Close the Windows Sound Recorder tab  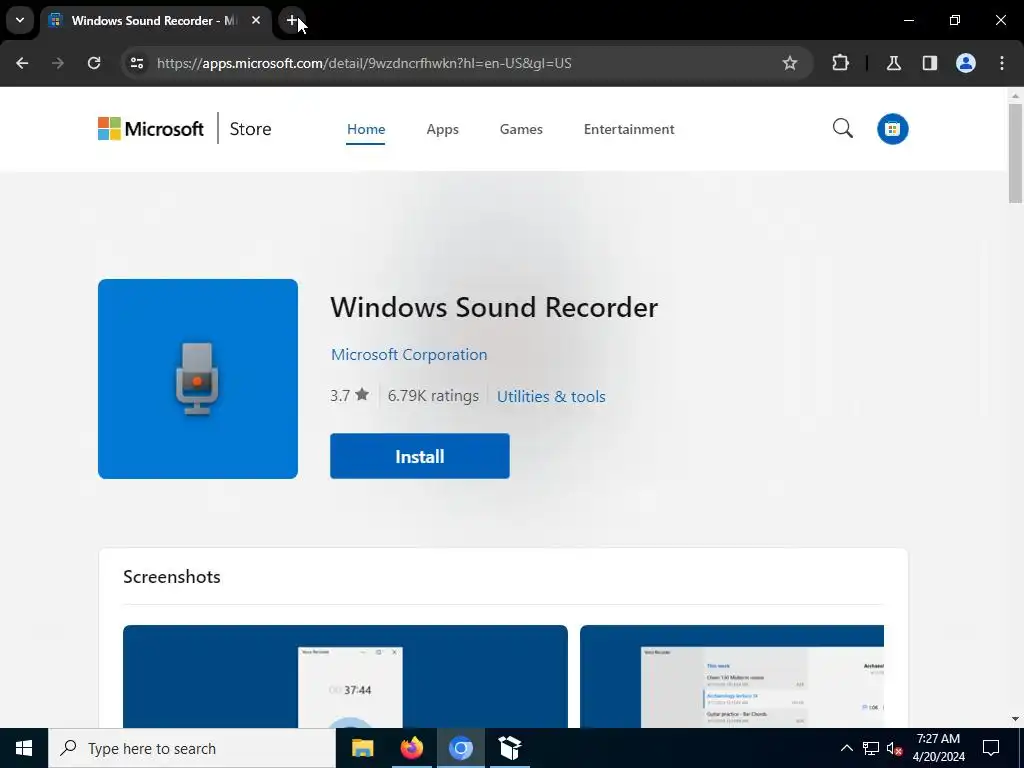coord(256,20)
